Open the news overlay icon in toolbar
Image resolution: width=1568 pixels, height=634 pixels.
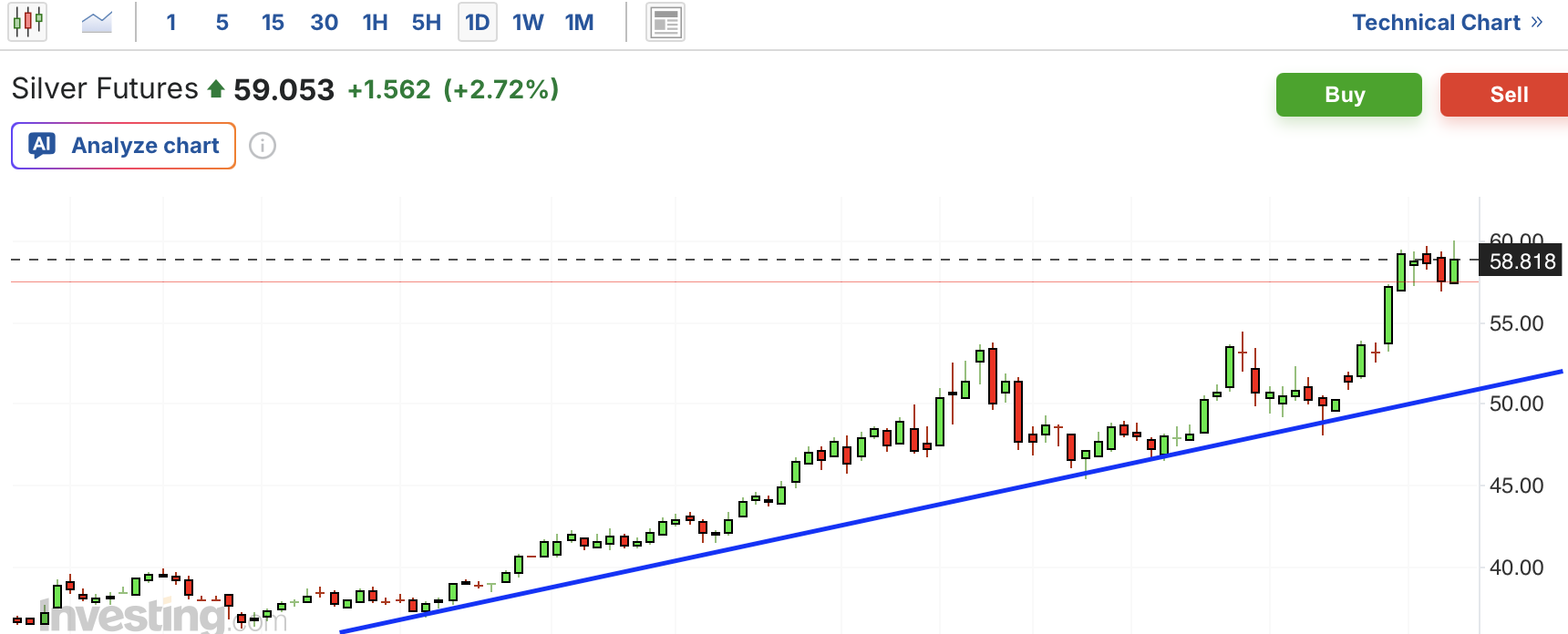coord(665,23)
